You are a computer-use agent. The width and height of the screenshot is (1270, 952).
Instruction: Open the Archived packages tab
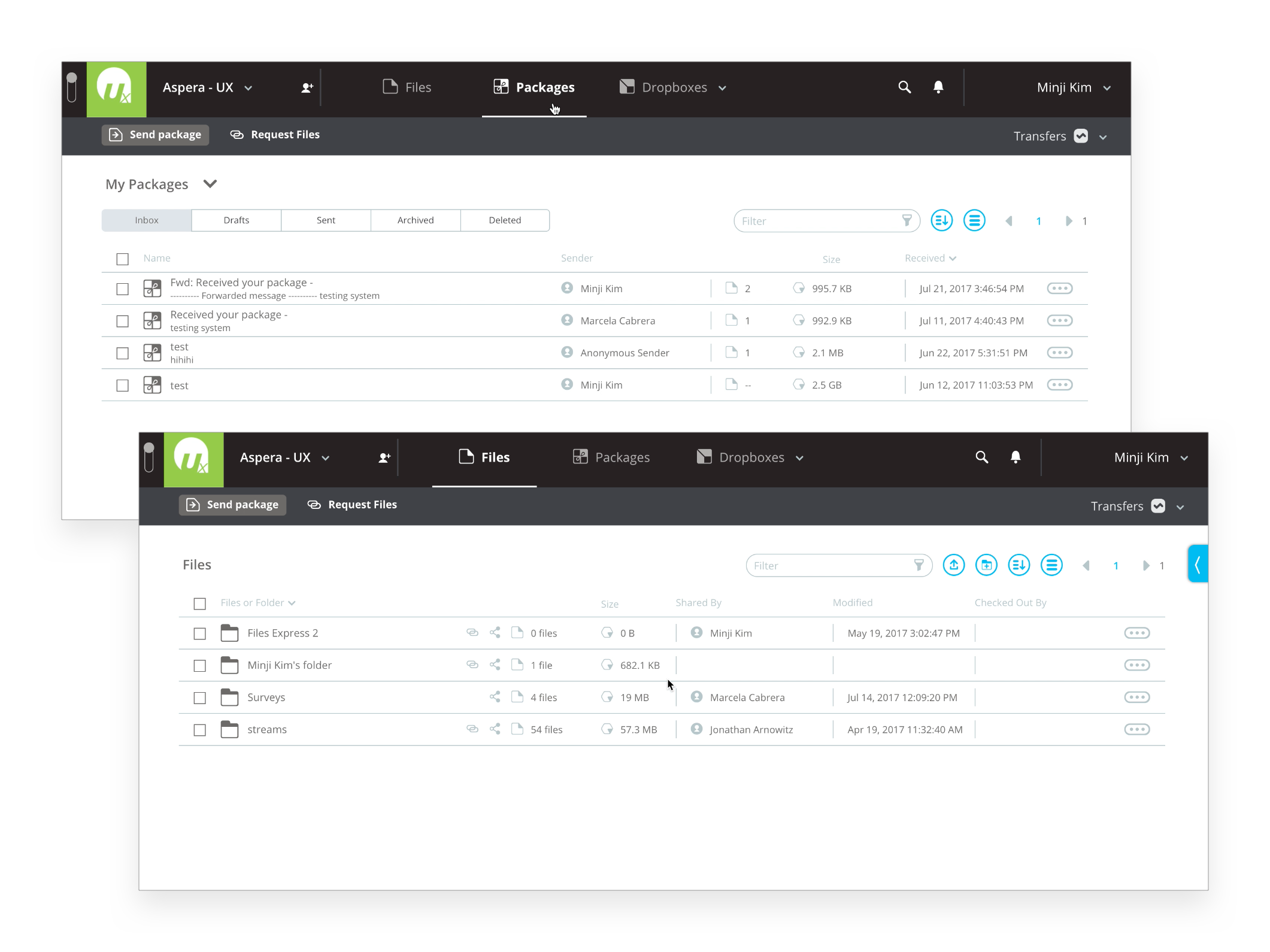416,220
